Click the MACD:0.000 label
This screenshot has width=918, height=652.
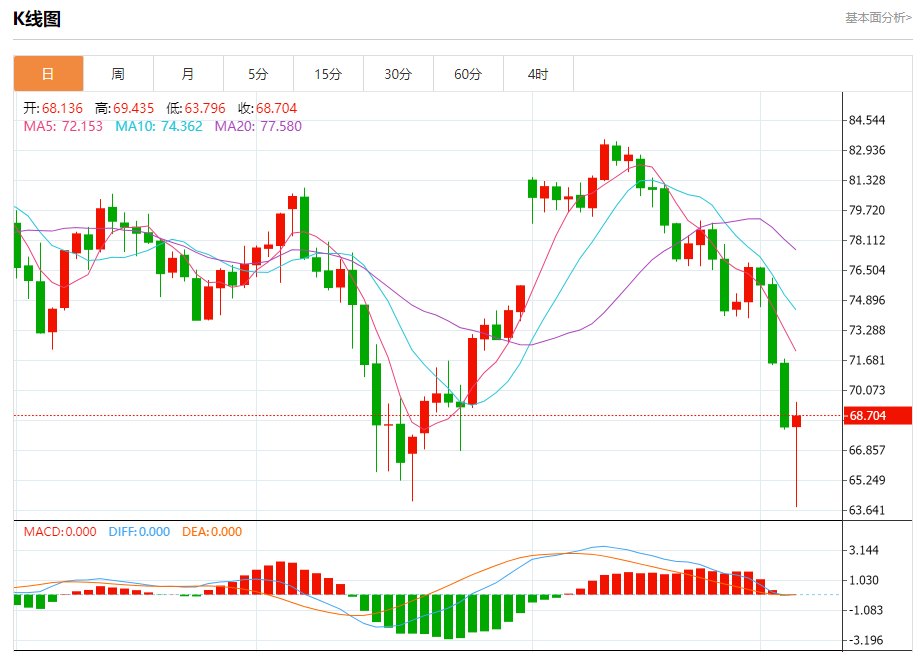click(x=60, y=532)
